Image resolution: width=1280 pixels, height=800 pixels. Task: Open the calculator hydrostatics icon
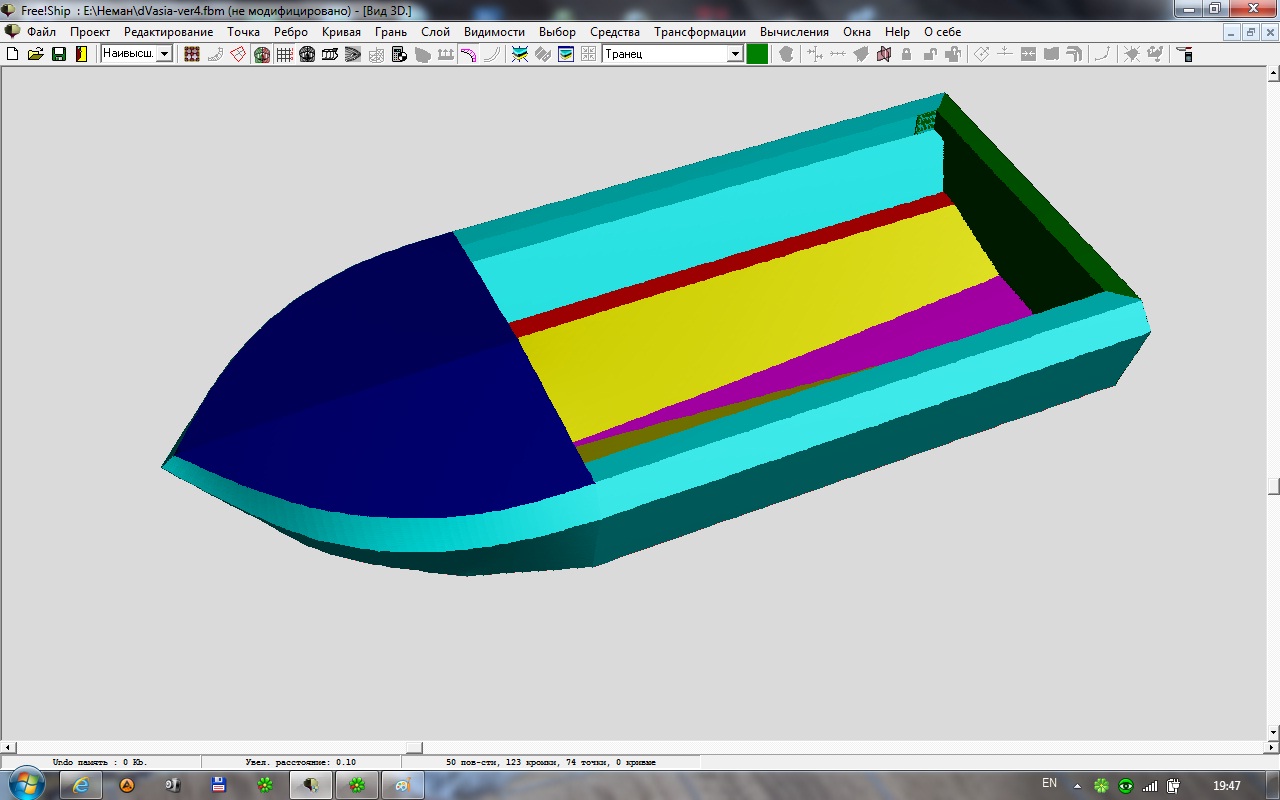[x=400, y=54]
